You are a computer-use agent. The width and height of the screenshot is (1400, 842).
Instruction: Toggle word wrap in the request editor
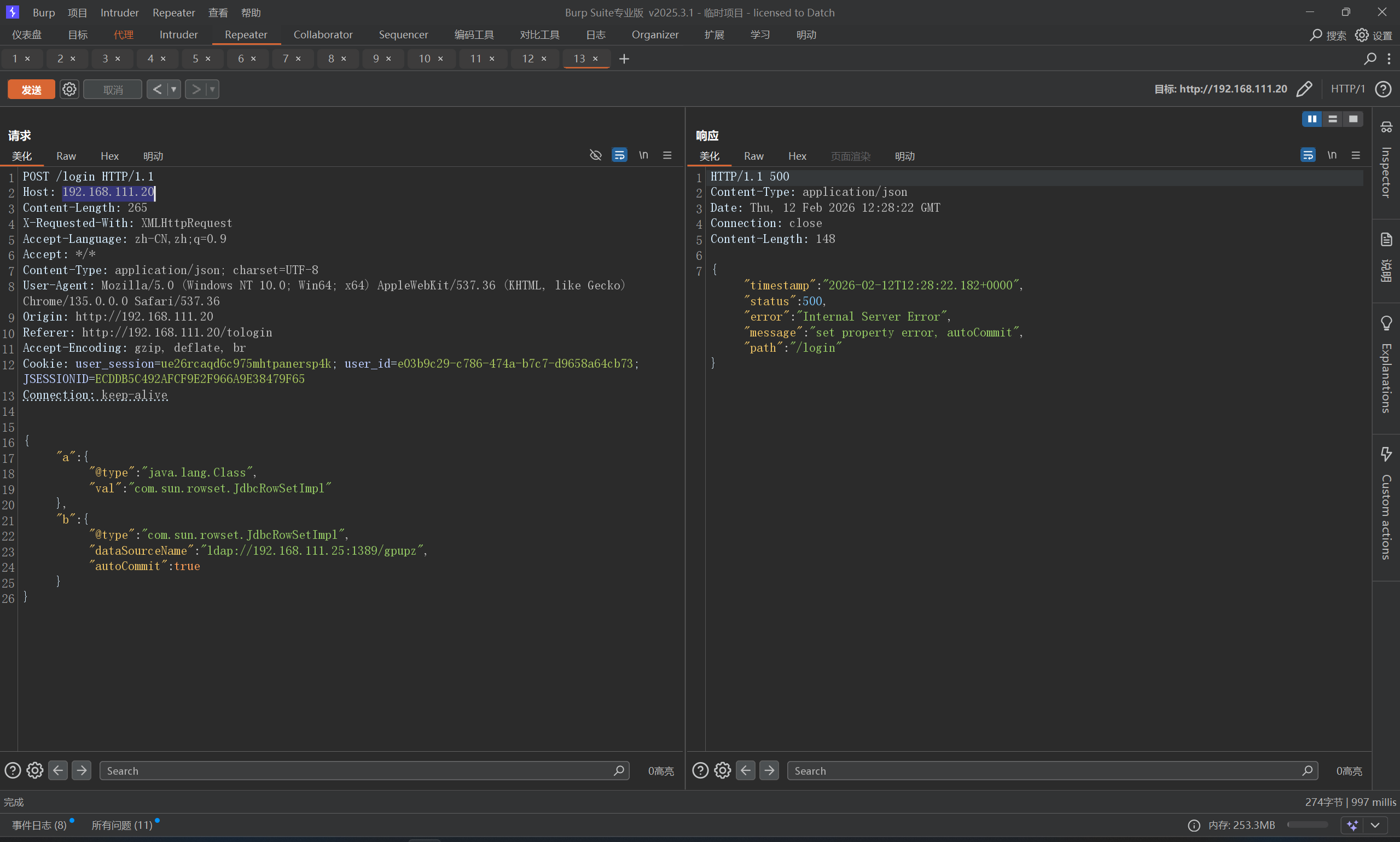[x=619, y=155]
